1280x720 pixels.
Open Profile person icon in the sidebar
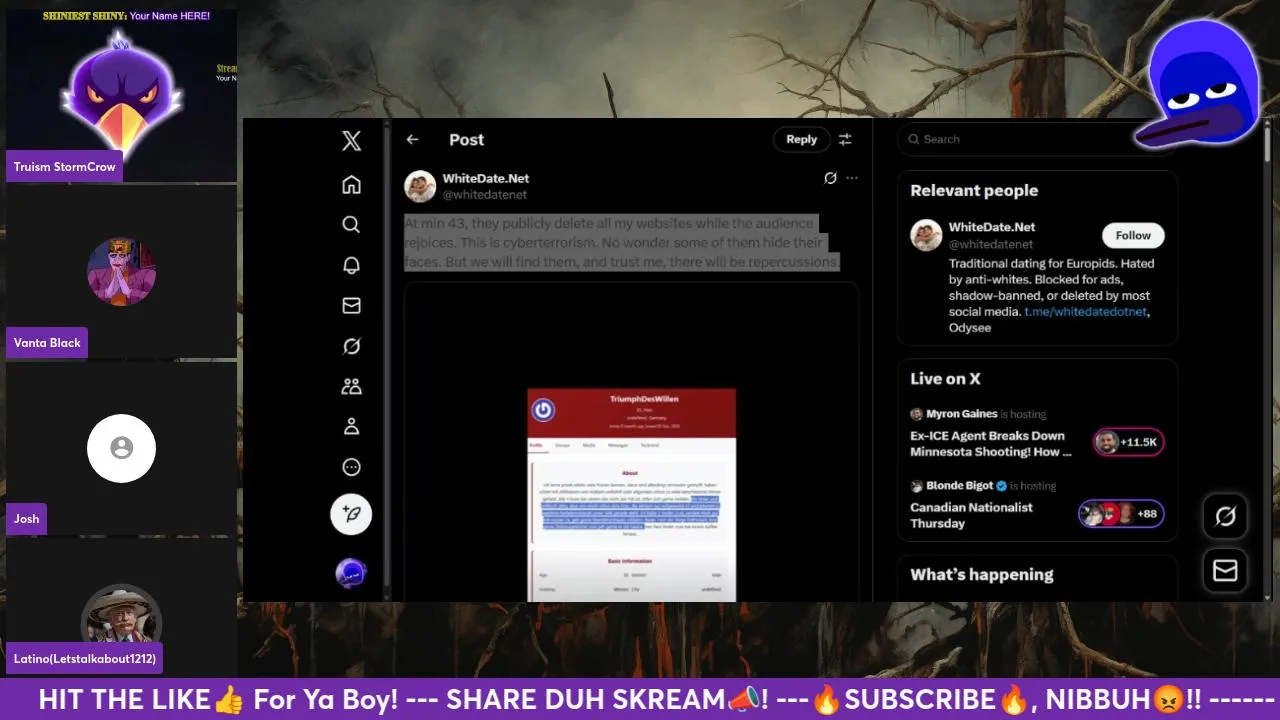351,427
